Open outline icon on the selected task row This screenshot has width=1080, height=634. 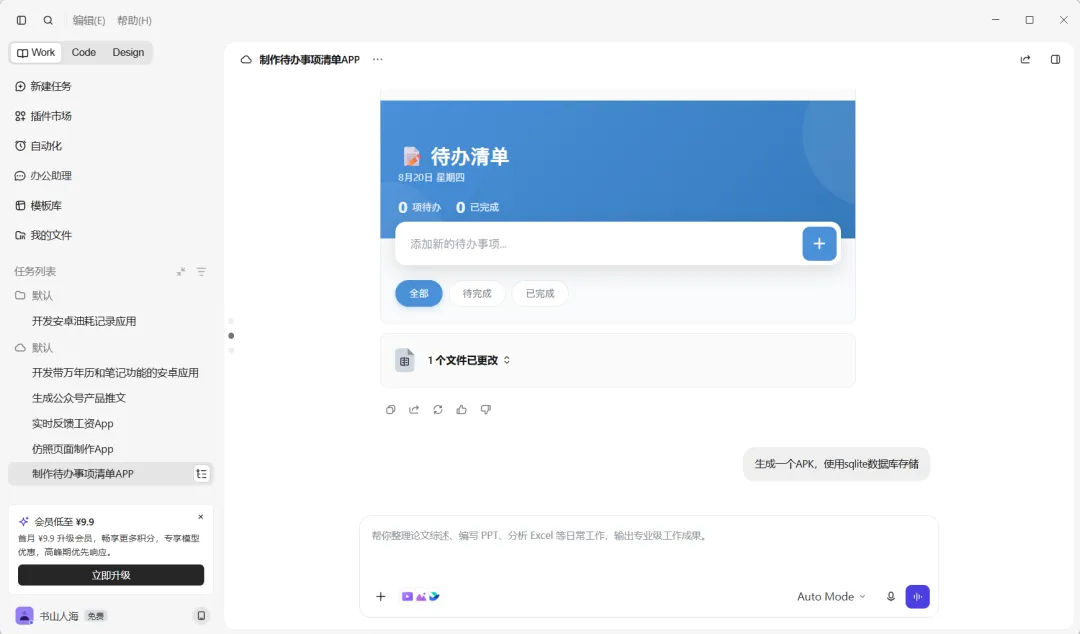pos(201,474)
